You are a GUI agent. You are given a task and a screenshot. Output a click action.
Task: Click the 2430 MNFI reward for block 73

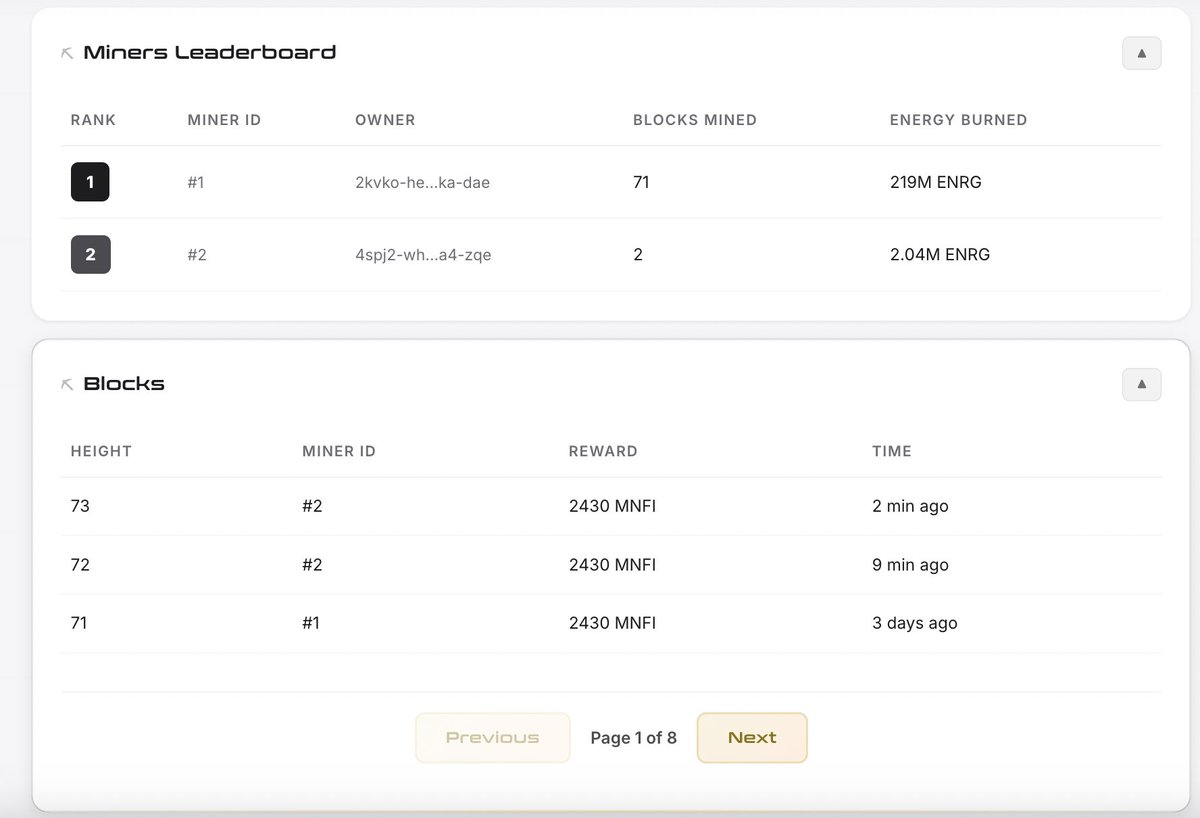tap(612, 506)
